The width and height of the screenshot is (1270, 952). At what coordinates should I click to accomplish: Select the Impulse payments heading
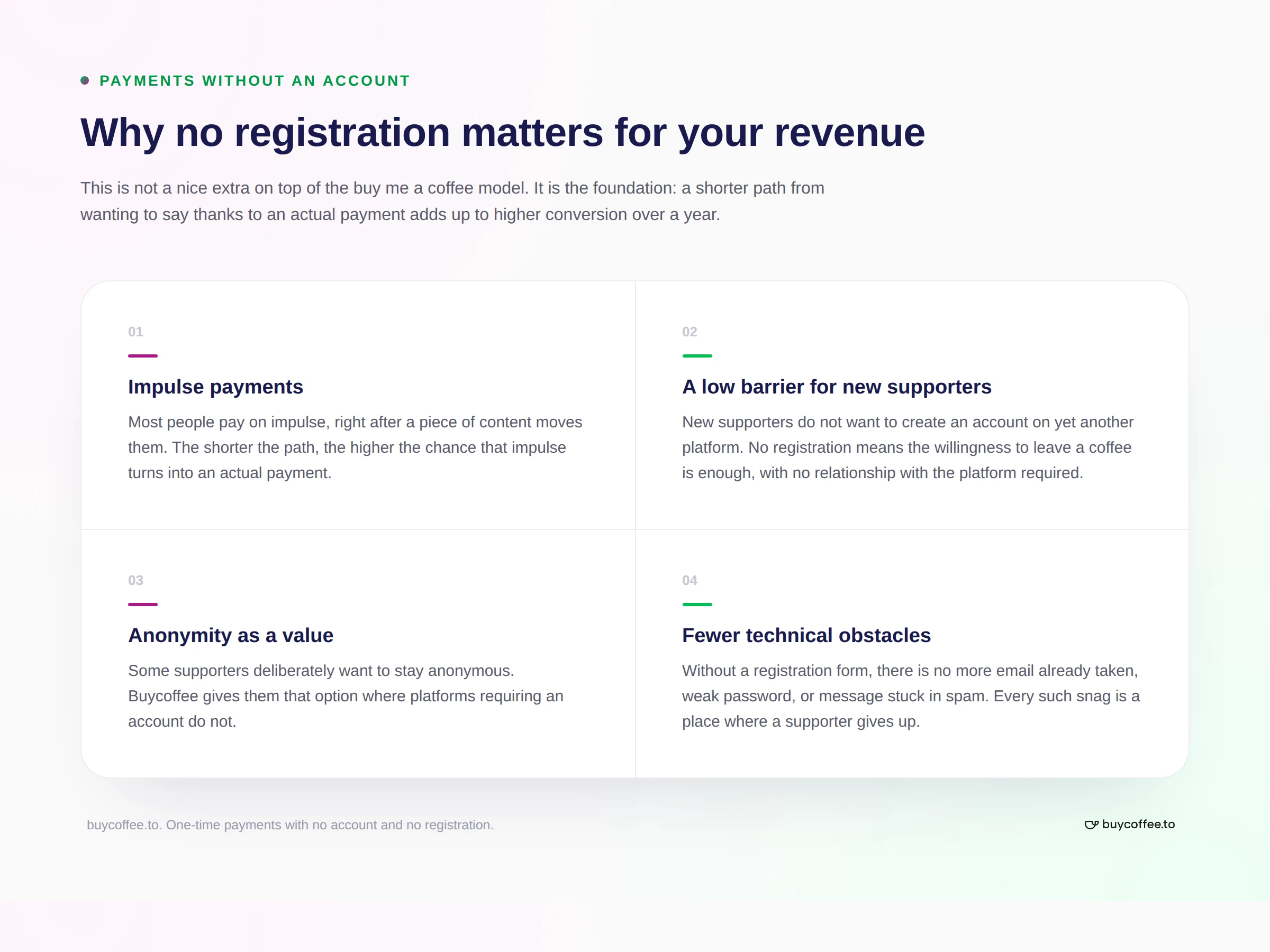[215, 387]
